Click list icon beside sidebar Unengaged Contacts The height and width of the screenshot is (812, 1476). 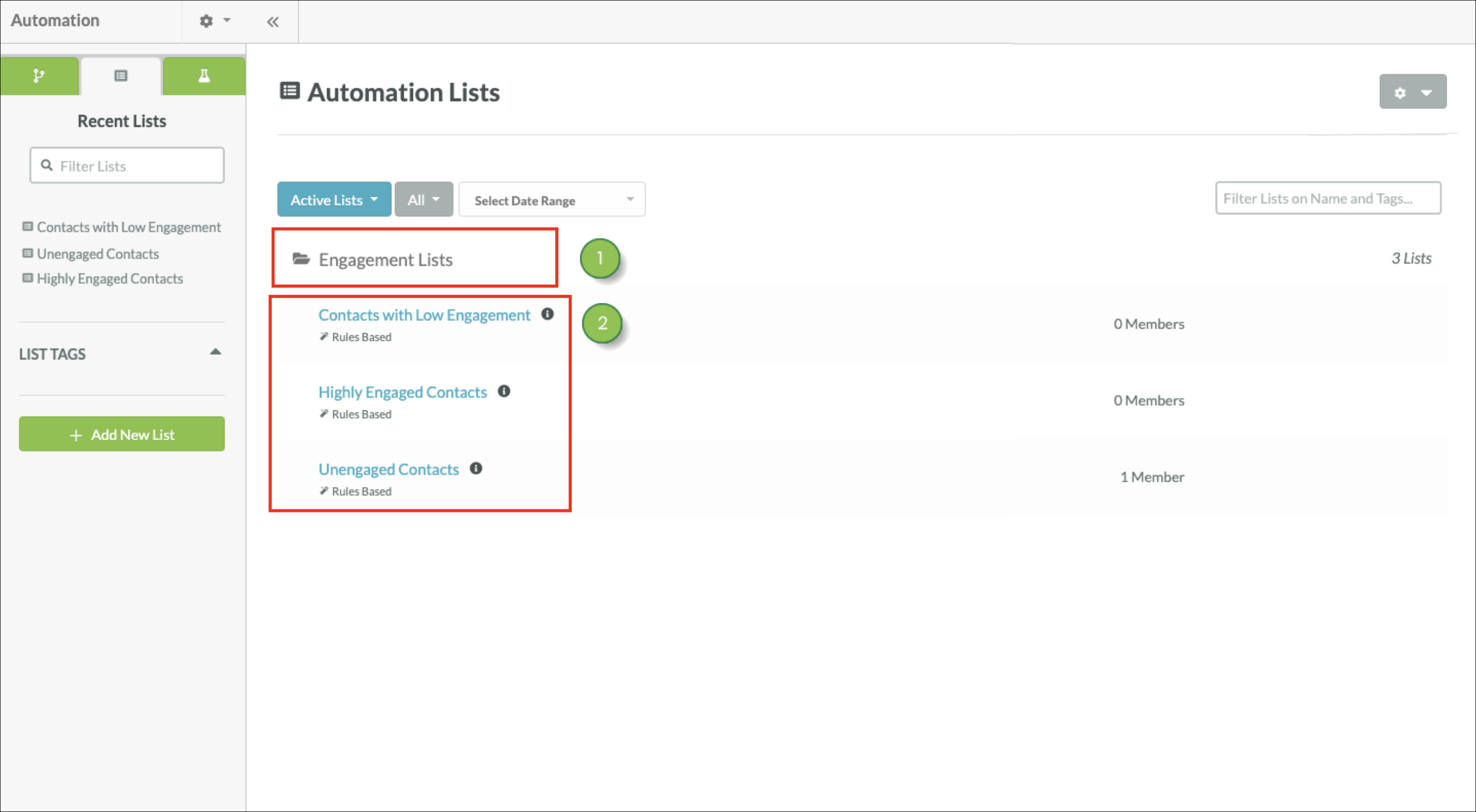28,253
